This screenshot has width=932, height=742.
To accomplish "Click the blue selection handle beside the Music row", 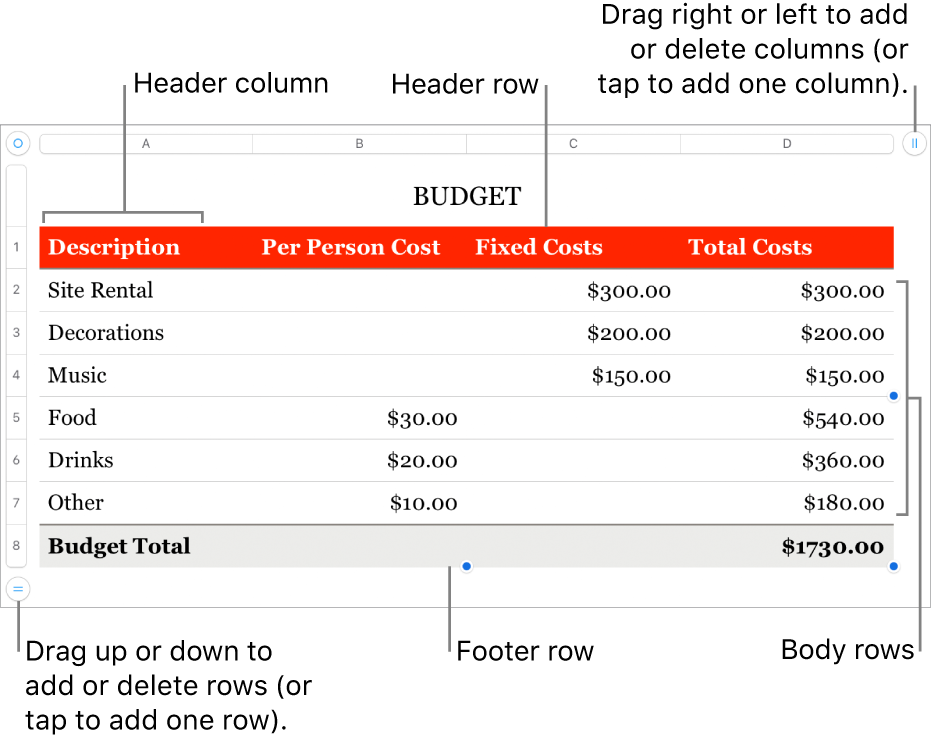I will [894, 396].
